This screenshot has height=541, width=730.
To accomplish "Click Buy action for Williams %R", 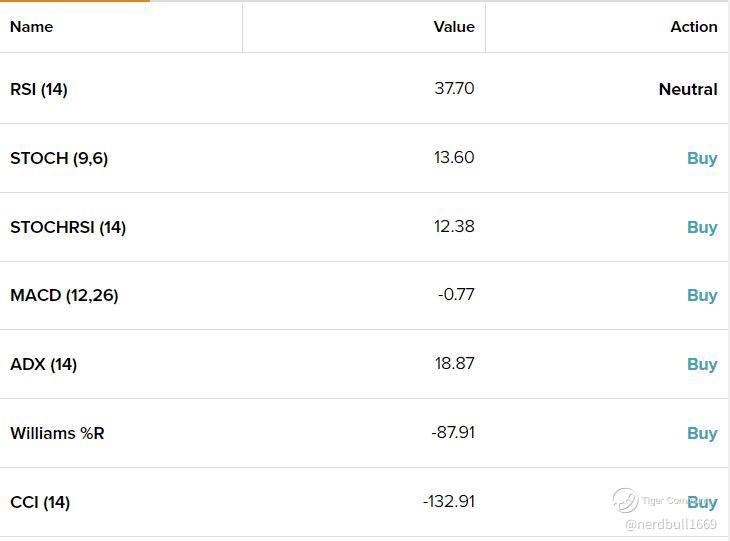I will tap(702, 433).
